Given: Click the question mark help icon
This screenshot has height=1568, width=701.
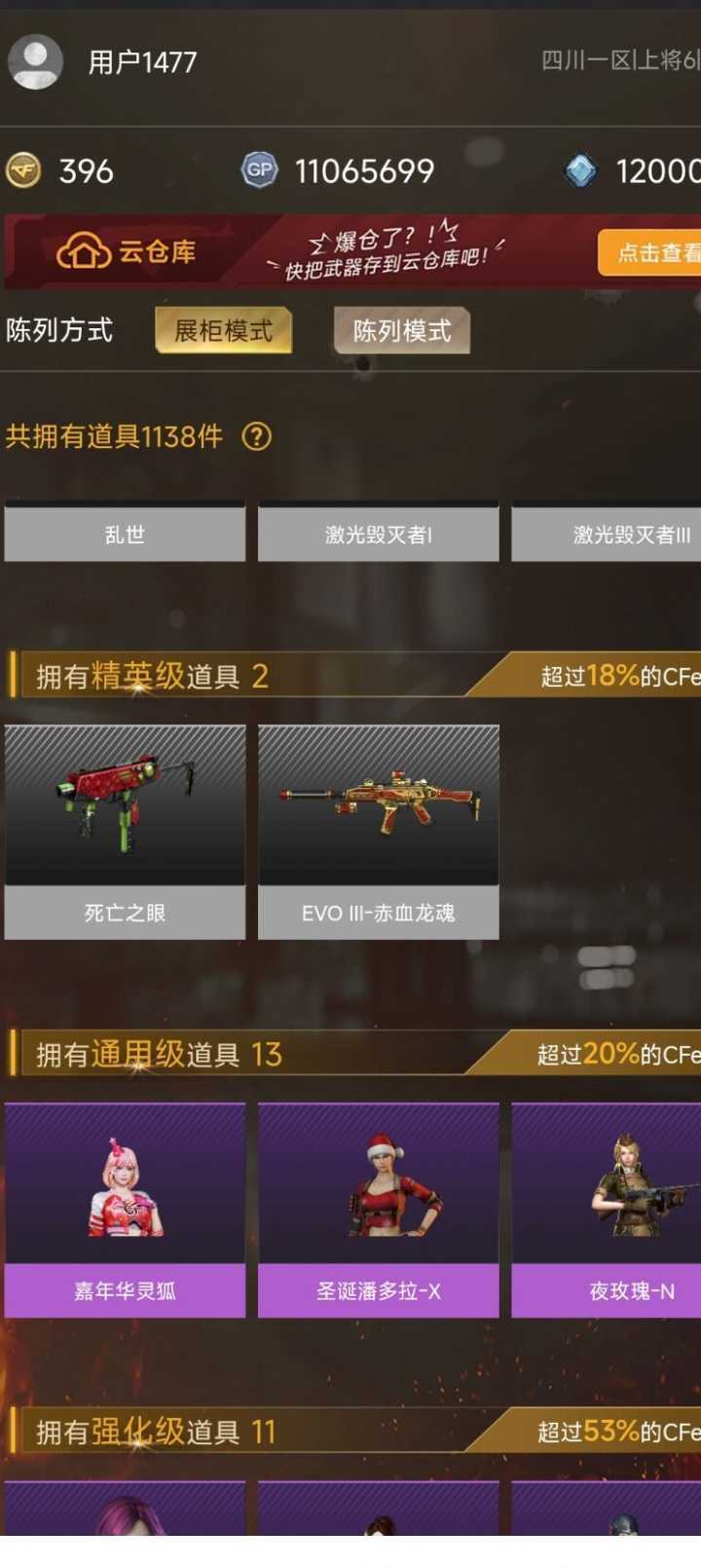Looking at the screenshot, I should tap(256, 436).
